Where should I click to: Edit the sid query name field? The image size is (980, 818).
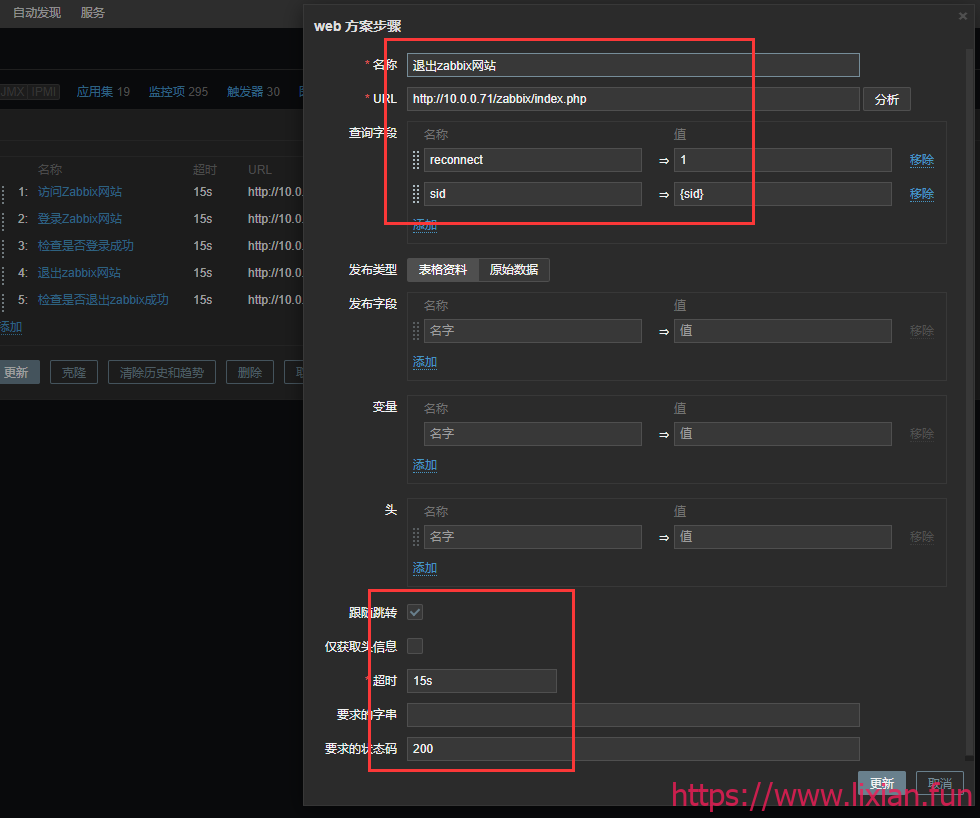[x=532, y=194]
